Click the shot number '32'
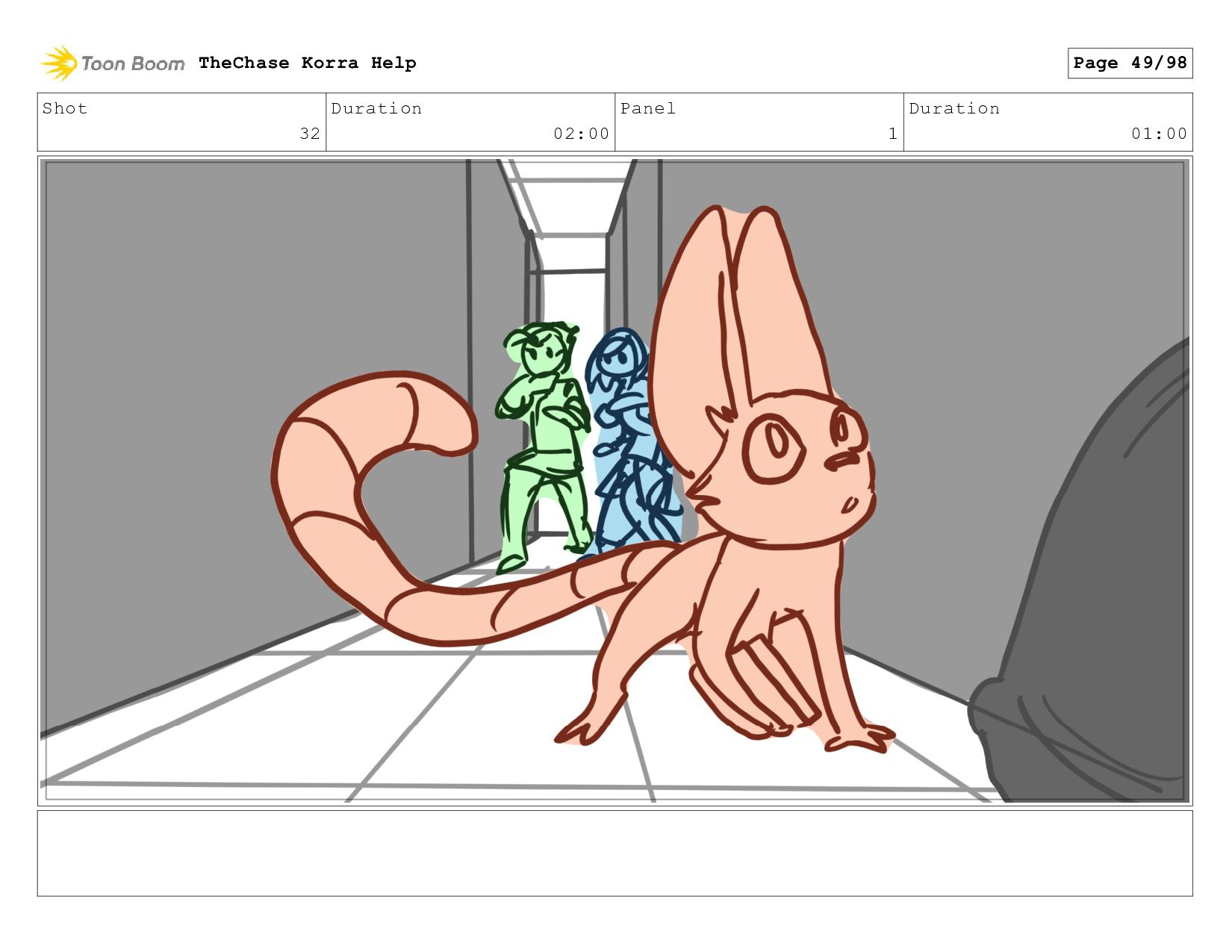This screenshot has height=952, width=1232. (x=310, y=134)
